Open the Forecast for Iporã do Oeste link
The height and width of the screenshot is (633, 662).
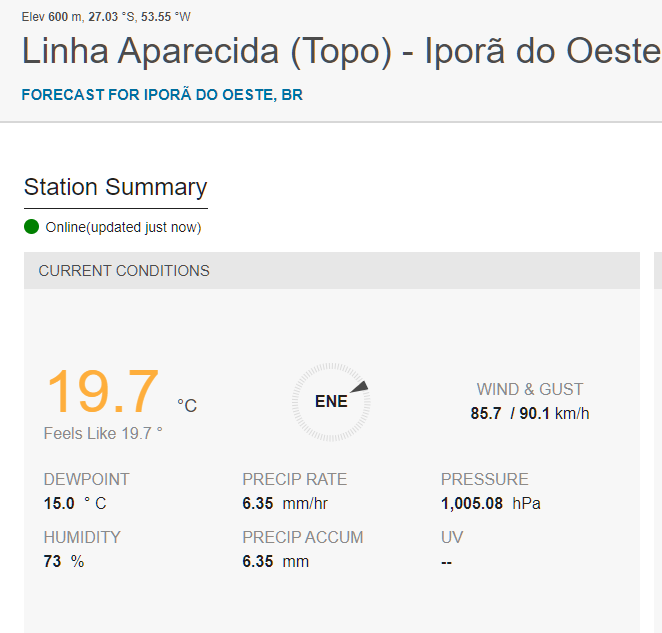(162, 95)
